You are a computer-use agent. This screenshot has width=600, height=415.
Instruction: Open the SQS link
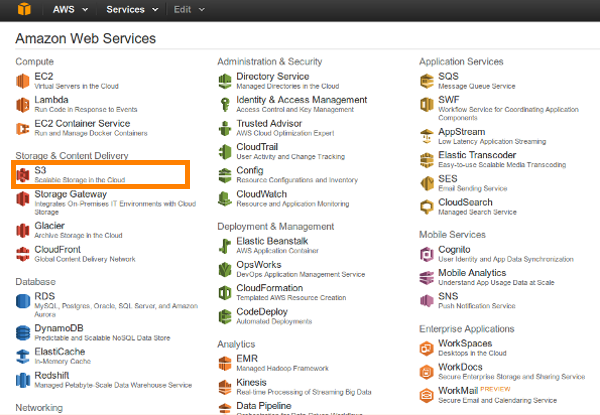click(x=448, y=76)
